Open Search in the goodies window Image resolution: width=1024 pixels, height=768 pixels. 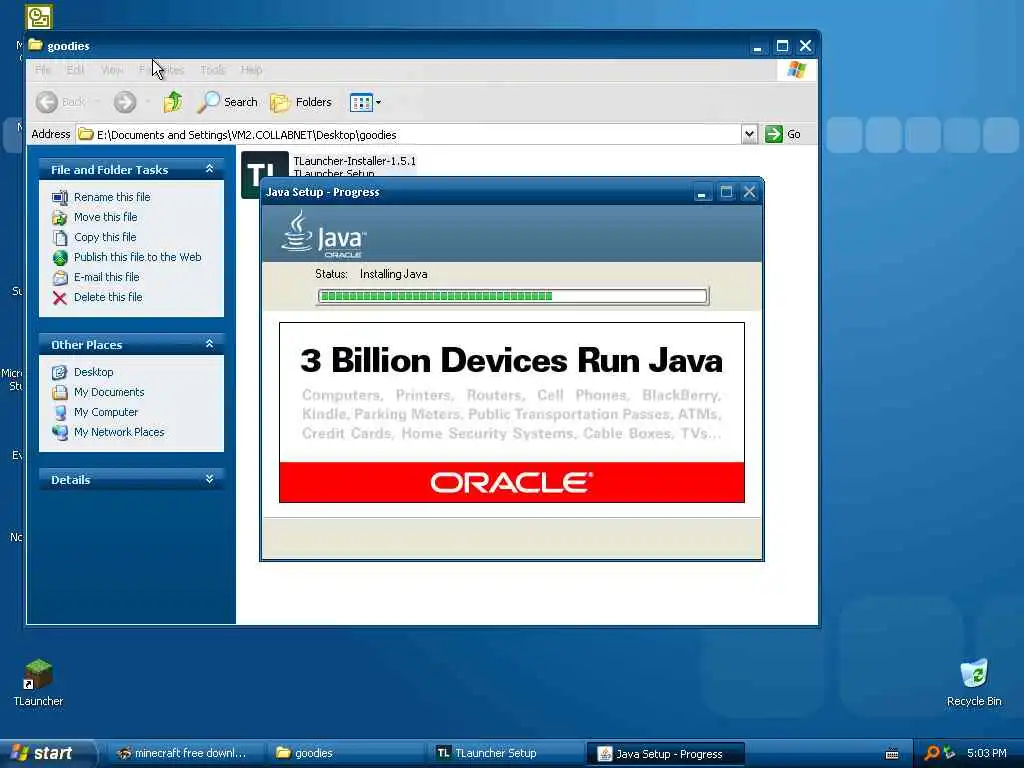pos(227,102)
